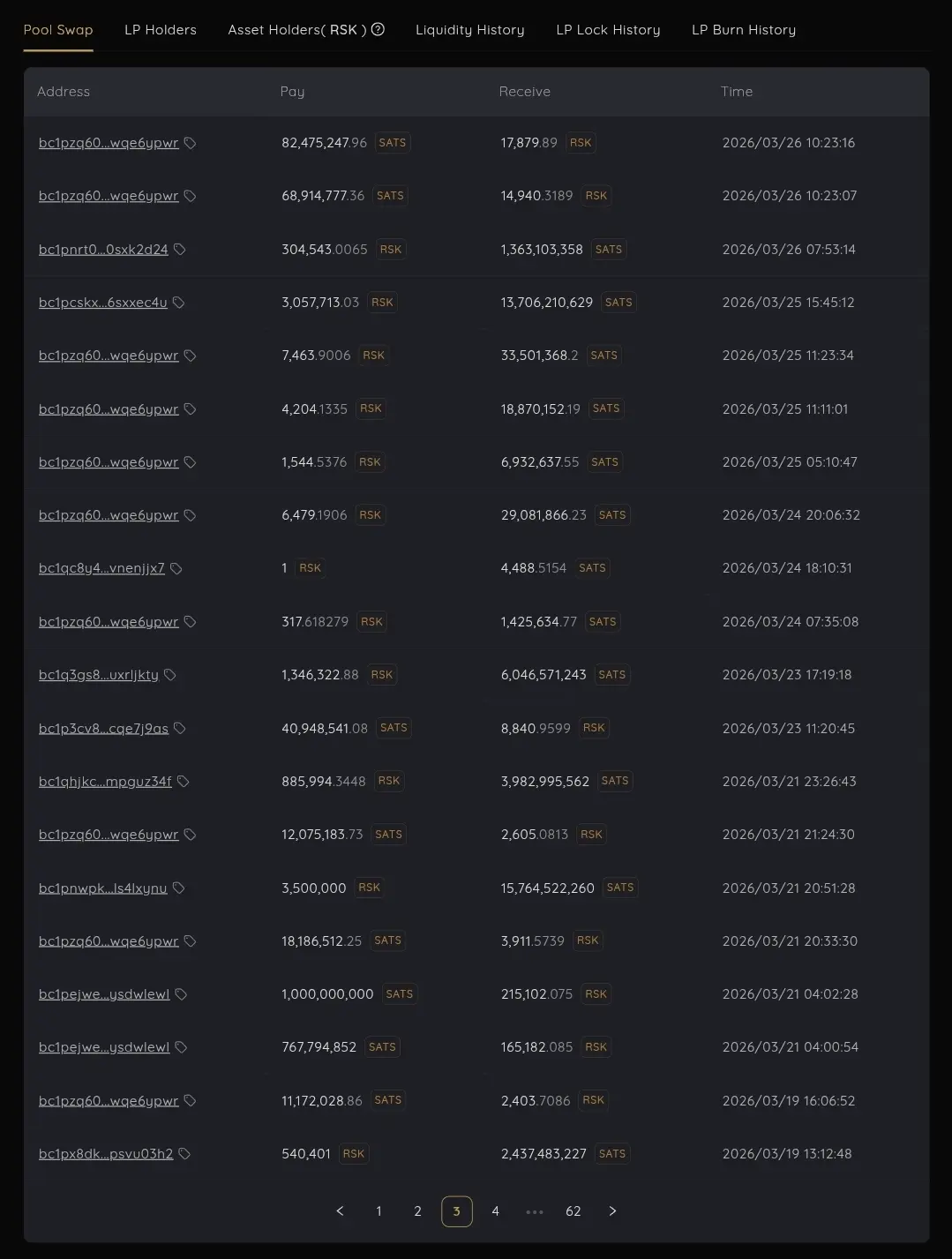Image resolution: width=952 pixels, height=1259 pixels.
Task: Go to page 4
Action: [x=495, y=1211]
